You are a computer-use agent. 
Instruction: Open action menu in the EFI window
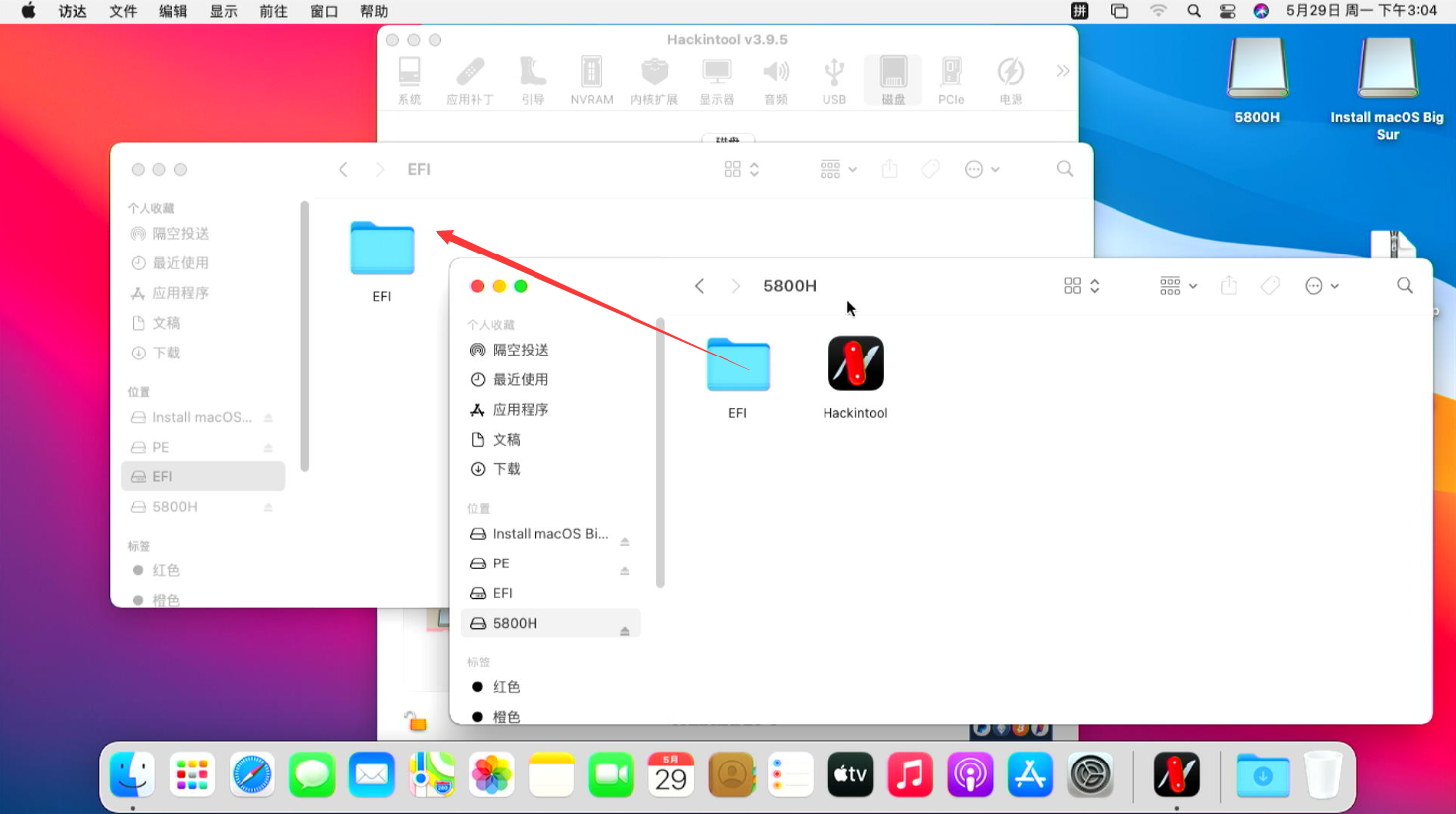click(x=982, y=170)
